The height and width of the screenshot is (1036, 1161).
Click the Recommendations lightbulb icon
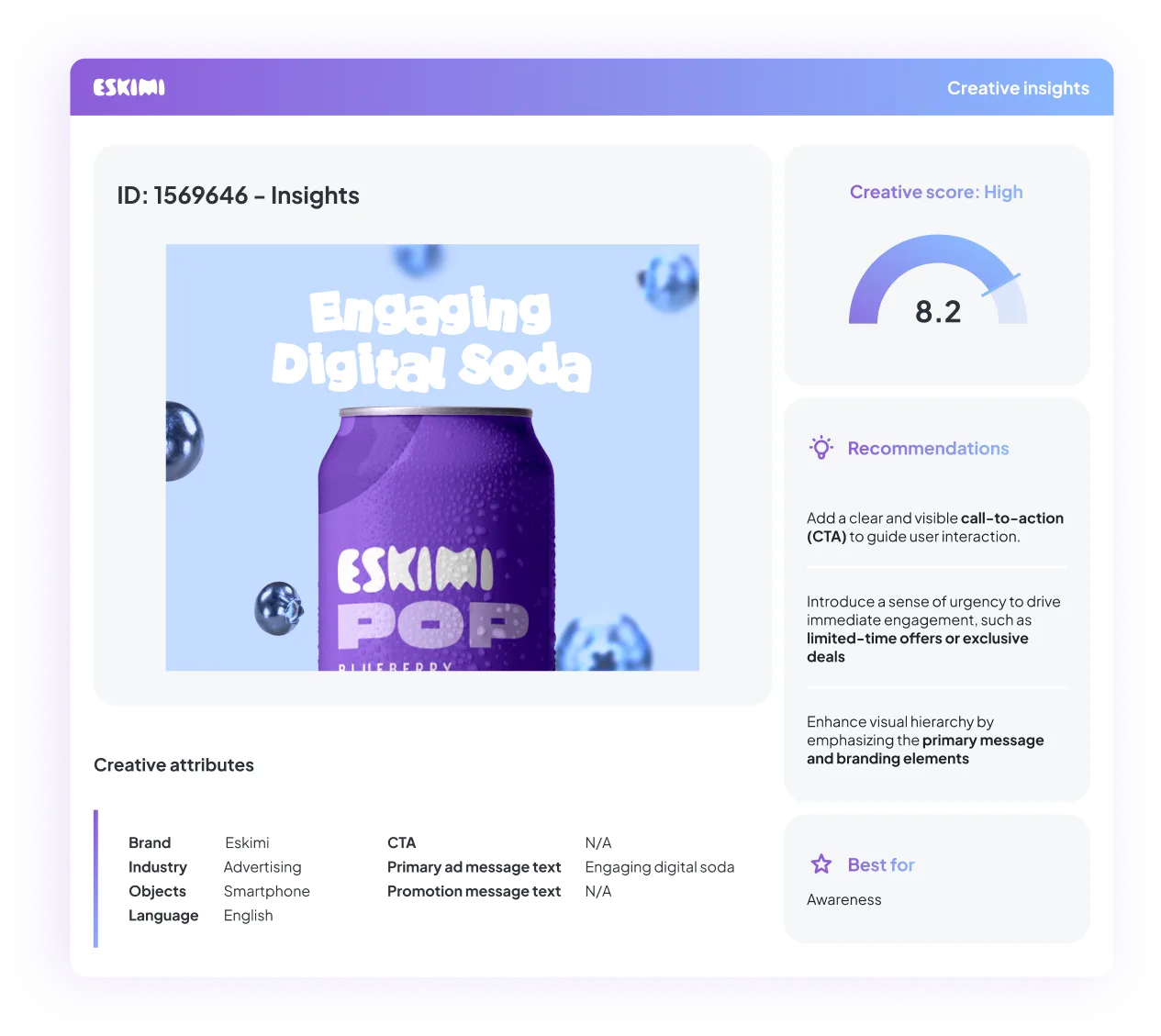tap(821, 448)
